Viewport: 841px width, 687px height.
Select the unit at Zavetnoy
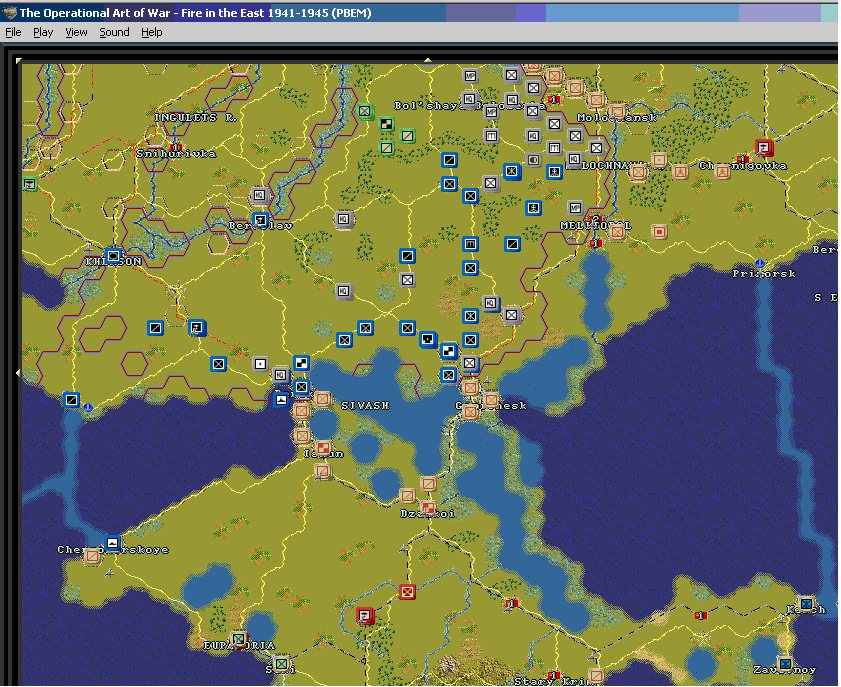click(x=785, y=664)
